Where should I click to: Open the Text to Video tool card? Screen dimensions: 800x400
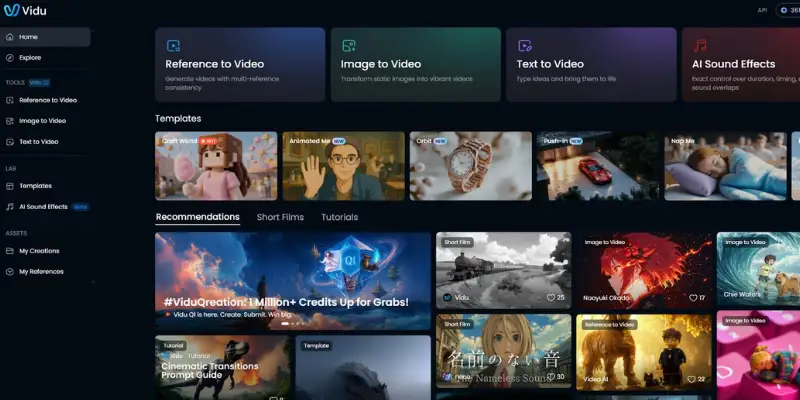pos(591,65)
